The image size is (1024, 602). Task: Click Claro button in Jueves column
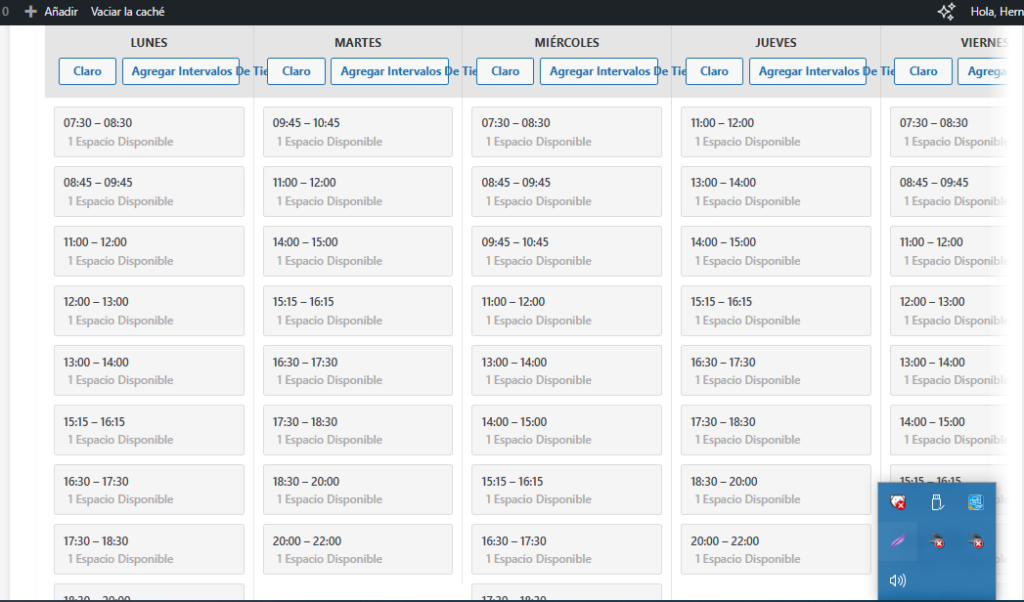point(714,71)
